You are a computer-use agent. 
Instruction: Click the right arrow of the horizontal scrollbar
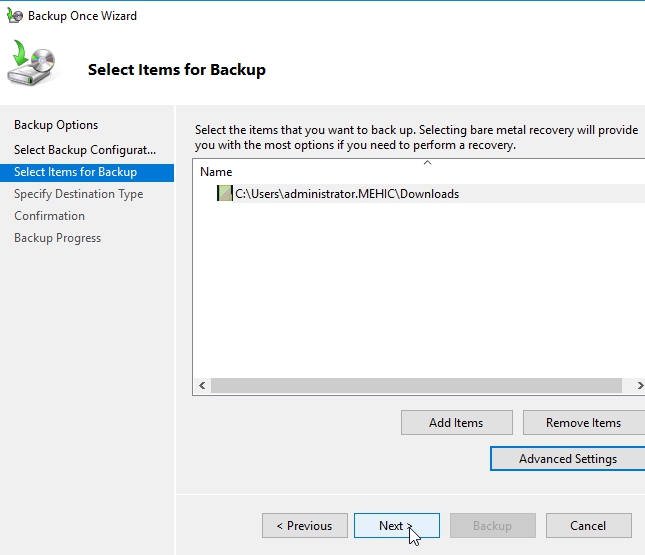tap(639, 385)
